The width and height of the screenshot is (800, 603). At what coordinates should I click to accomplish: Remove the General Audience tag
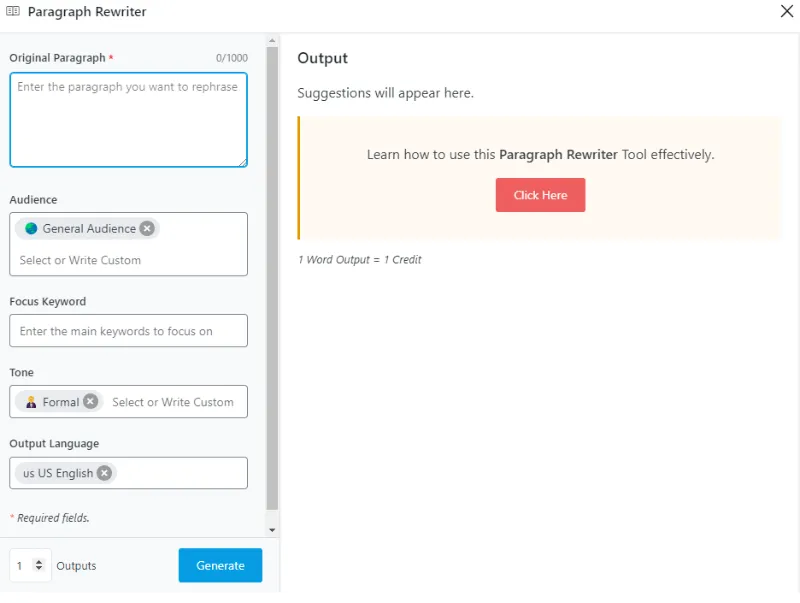point(147,228)
